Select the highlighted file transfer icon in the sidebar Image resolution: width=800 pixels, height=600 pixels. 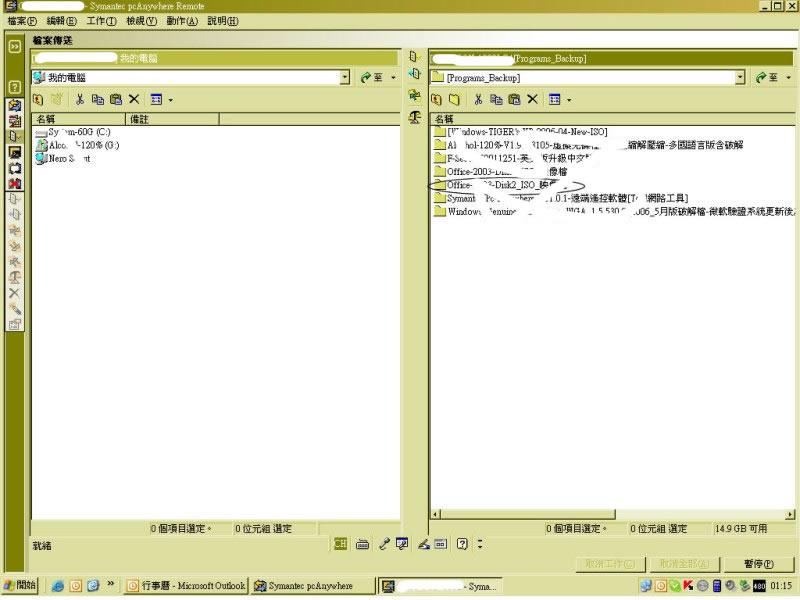15,136
